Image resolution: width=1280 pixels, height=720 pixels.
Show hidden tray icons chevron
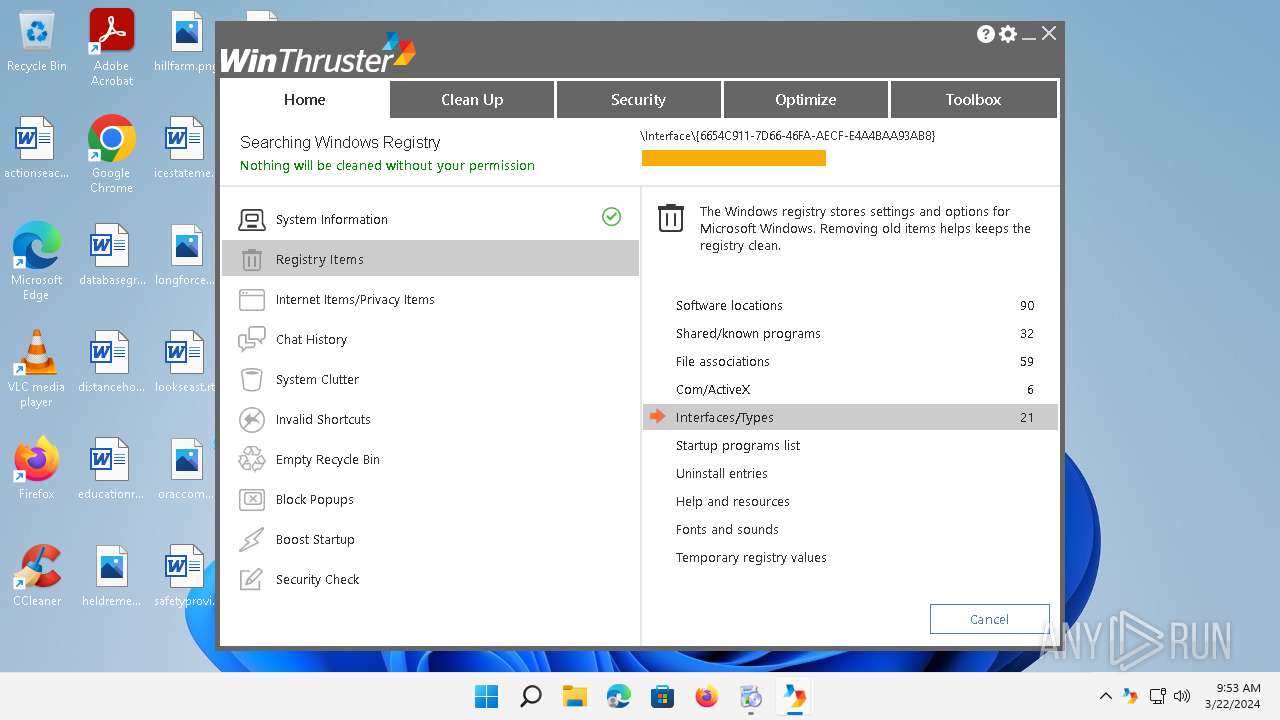pyautogui.click(x=1105, y=696)
